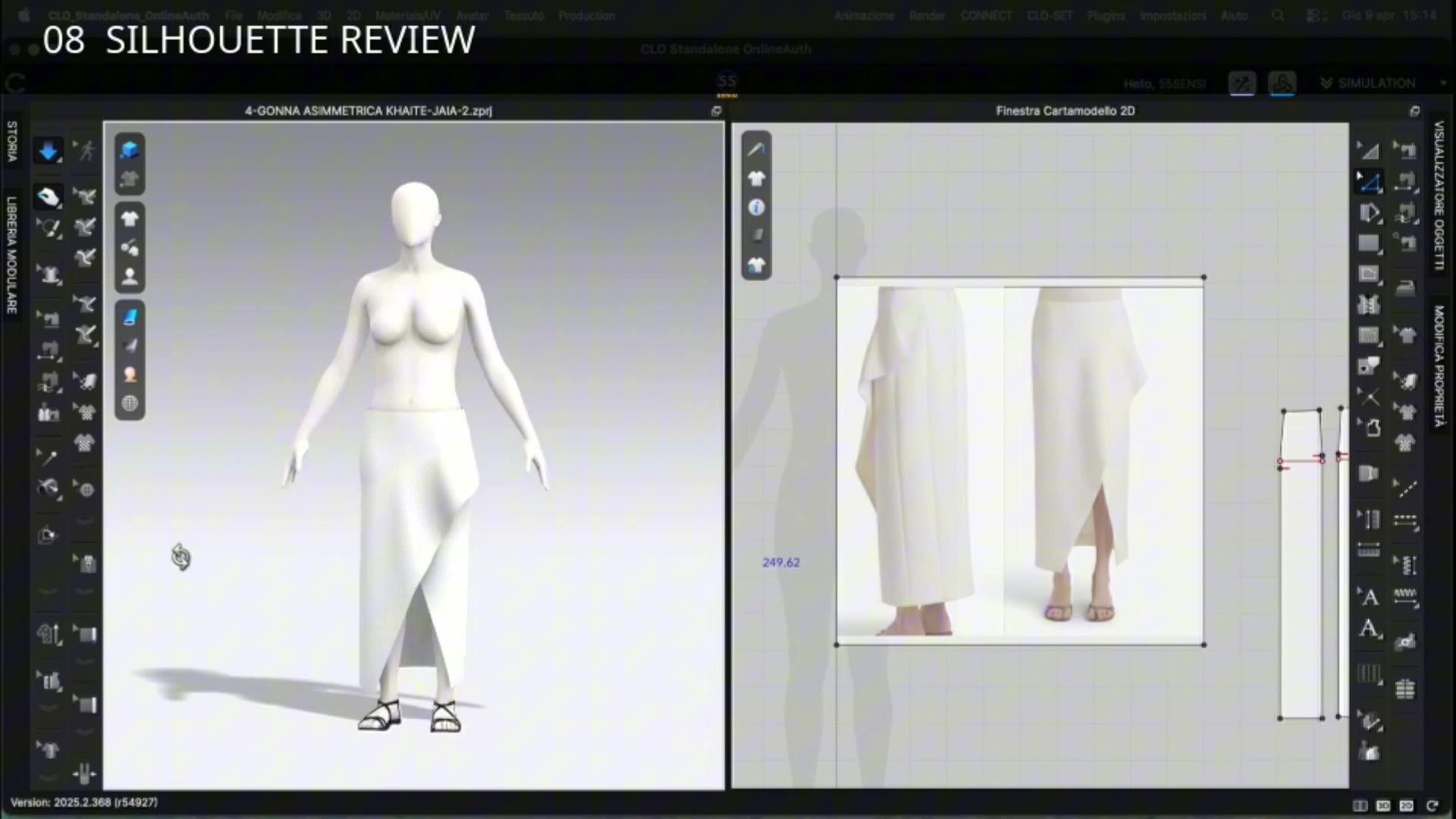Viewport: 1456px width, 819px height.
Task: Select the tall skirt pattern piece
Action: 1301,564
